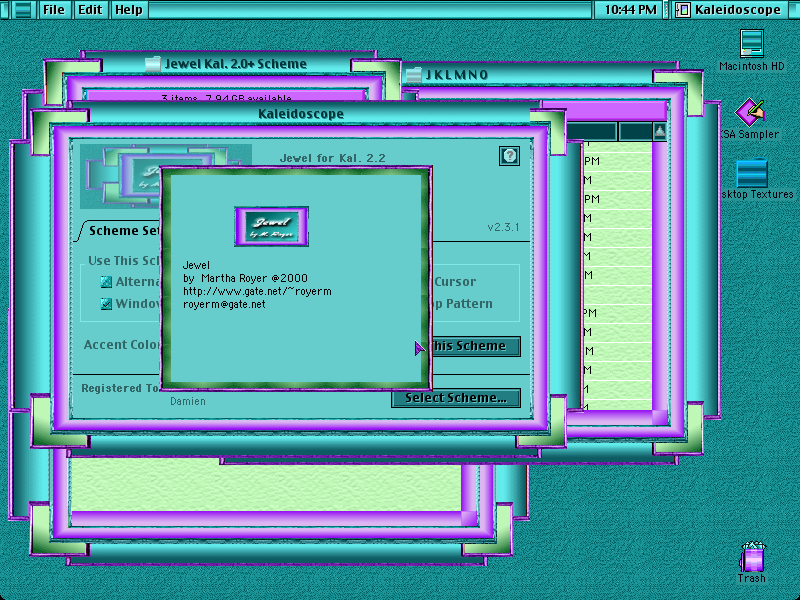
Task: Click the Cursor option label
Action: point(455,282)
